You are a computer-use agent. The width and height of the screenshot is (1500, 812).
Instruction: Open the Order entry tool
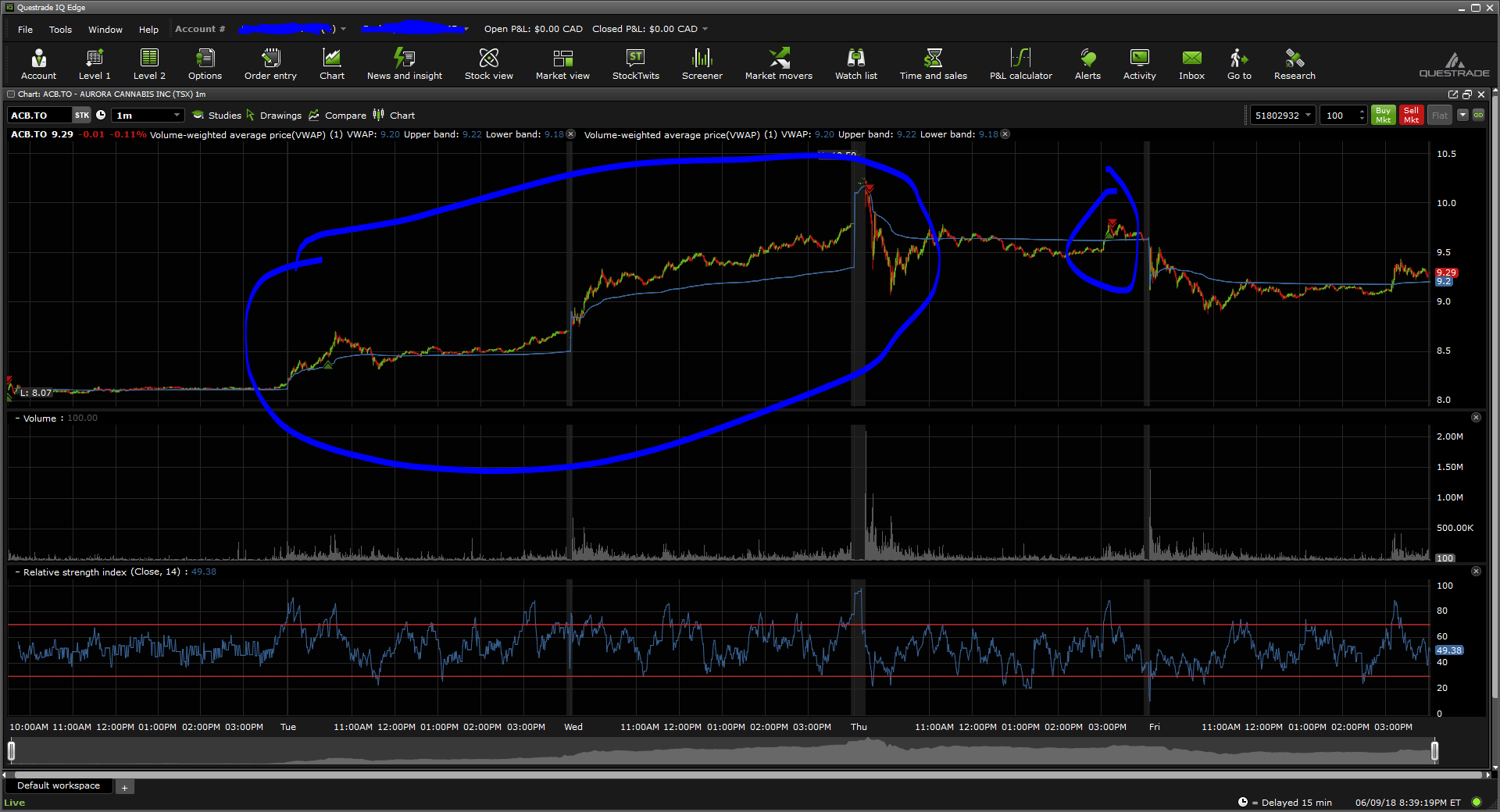click(x=270, y=64)
